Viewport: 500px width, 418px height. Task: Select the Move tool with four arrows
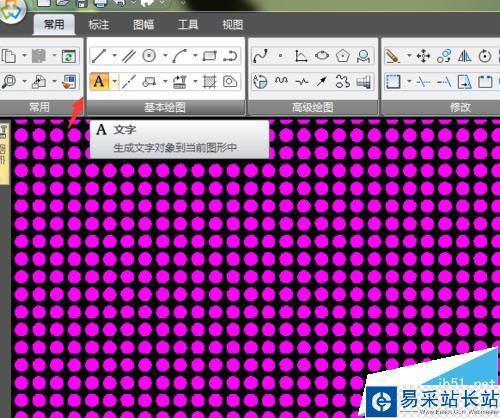pyautogui.click(x=423, y=56)
